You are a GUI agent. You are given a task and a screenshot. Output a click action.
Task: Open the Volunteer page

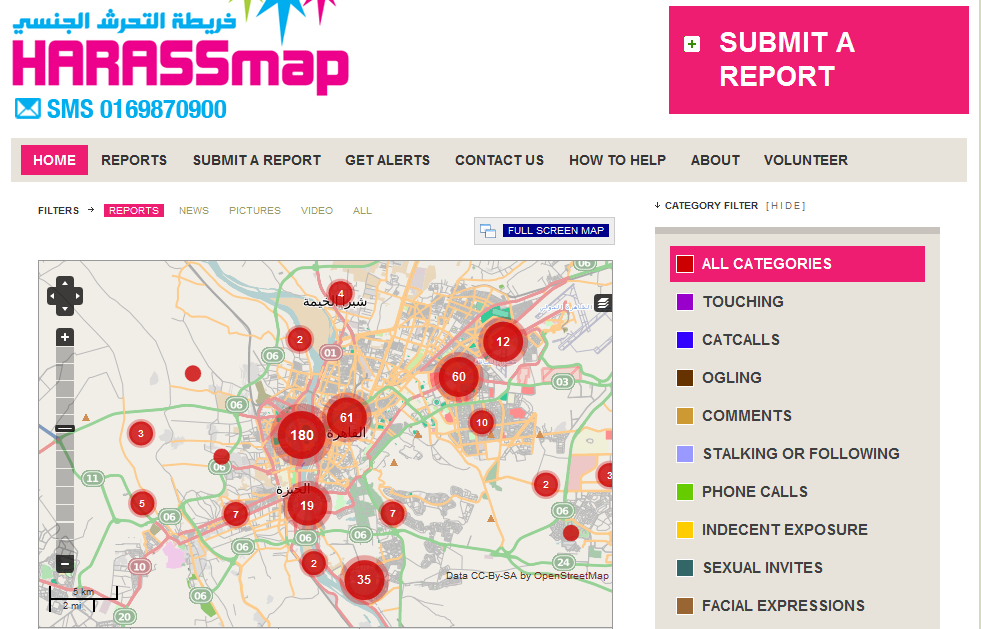(x=806, y=160)
